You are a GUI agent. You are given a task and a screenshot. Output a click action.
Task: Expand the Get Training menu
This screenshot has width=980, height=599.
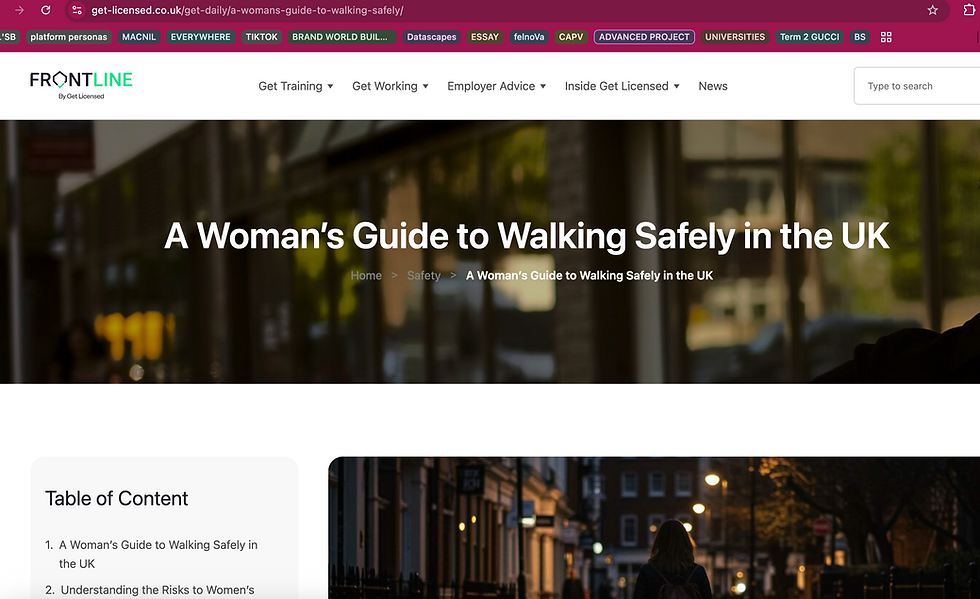click(x=296, y=86)
